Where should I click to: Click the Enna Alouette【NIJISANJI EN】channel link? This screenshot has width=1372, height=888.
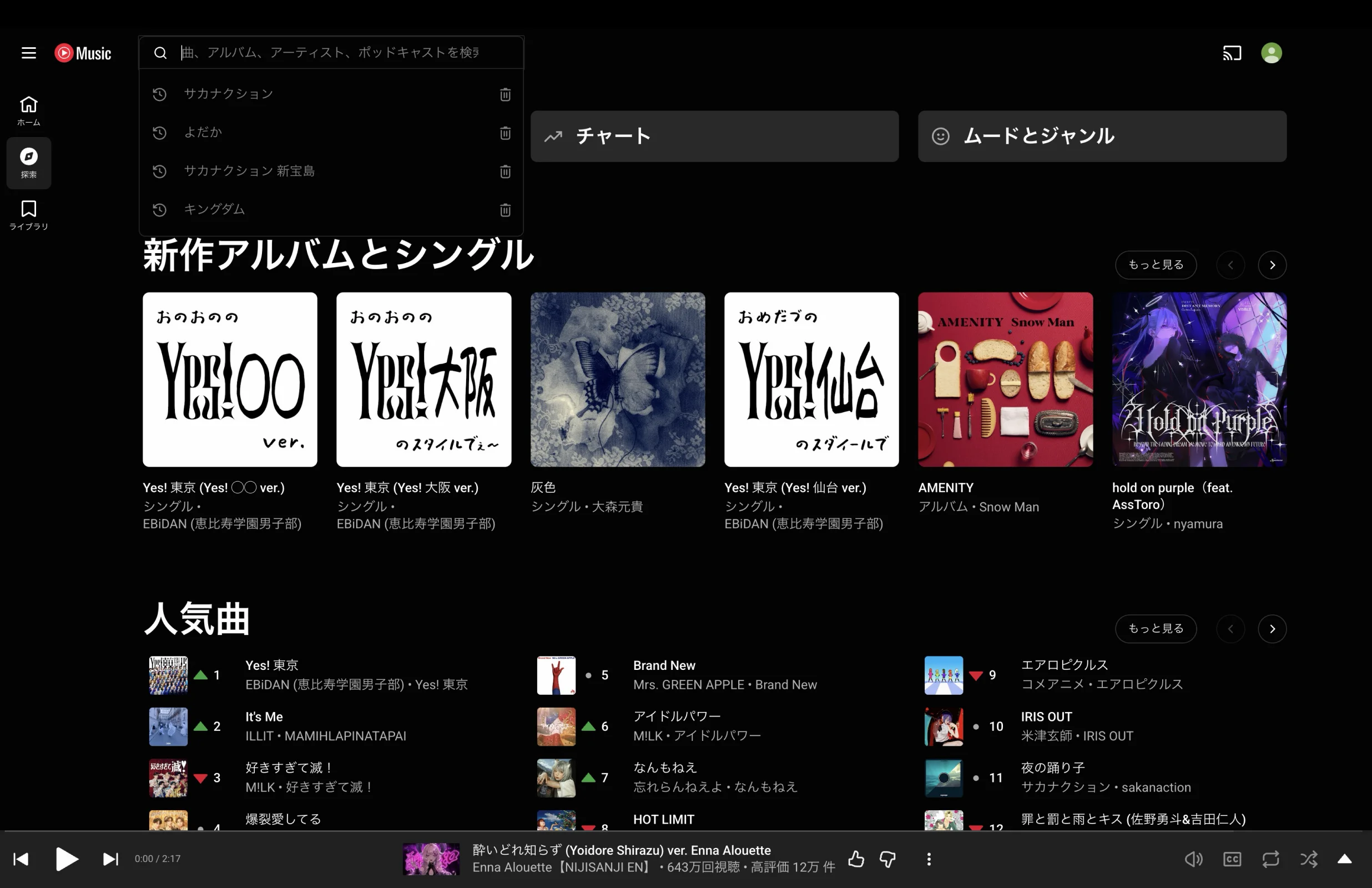[563, 867]
